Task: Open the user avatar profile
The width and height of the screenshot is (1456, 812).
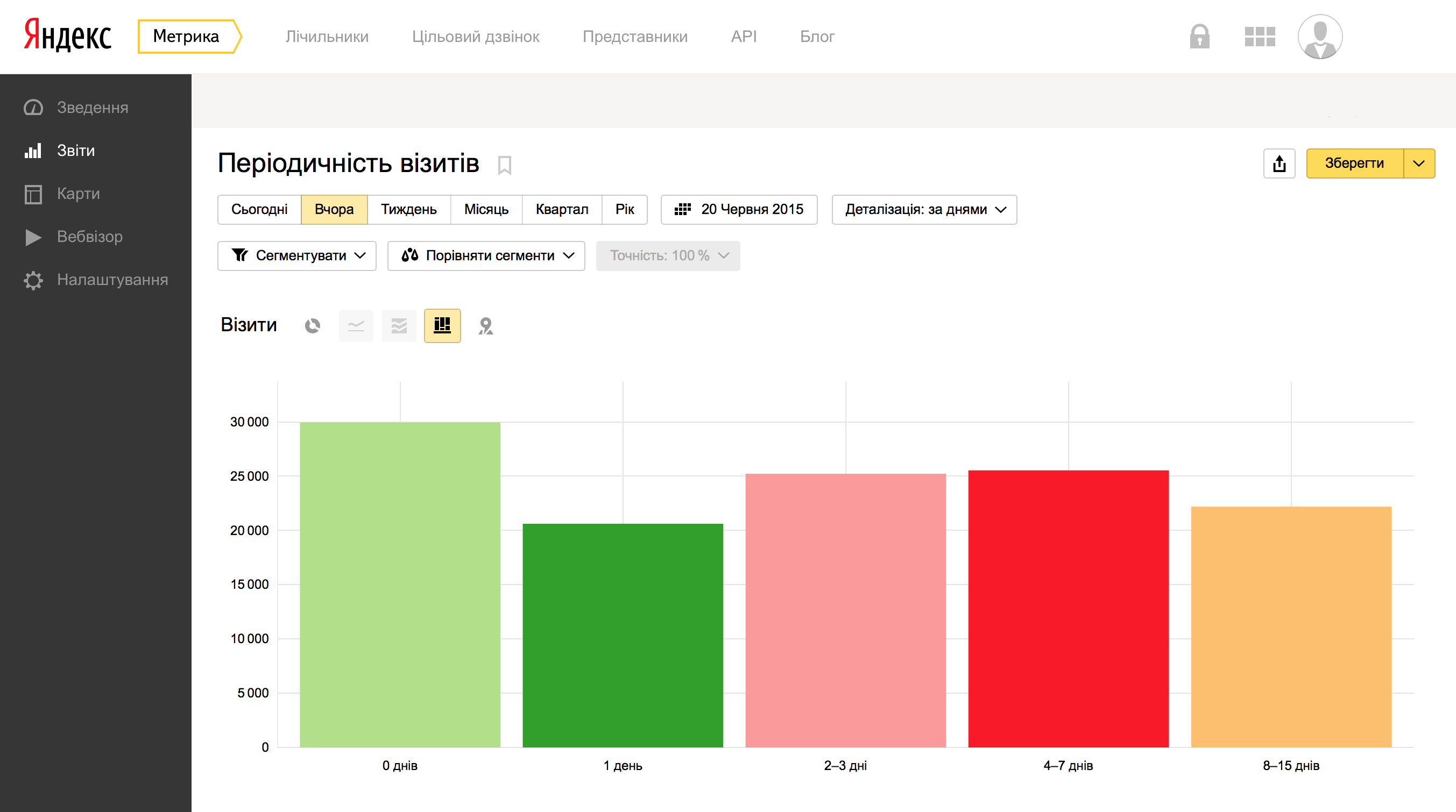Action: click(1320, 37)
